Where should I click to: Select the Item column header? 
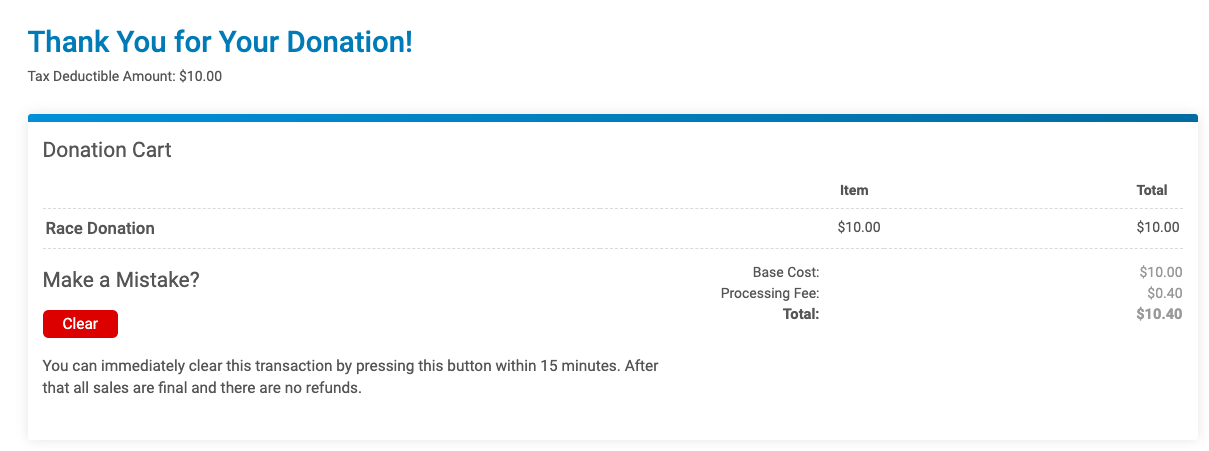854,190
